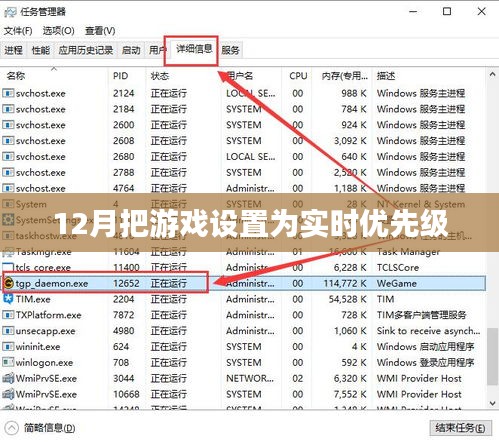This screenshot has width=499, height=445.
Task: Click the Sink to receive asynch... description
Action: tap(428, 331)
